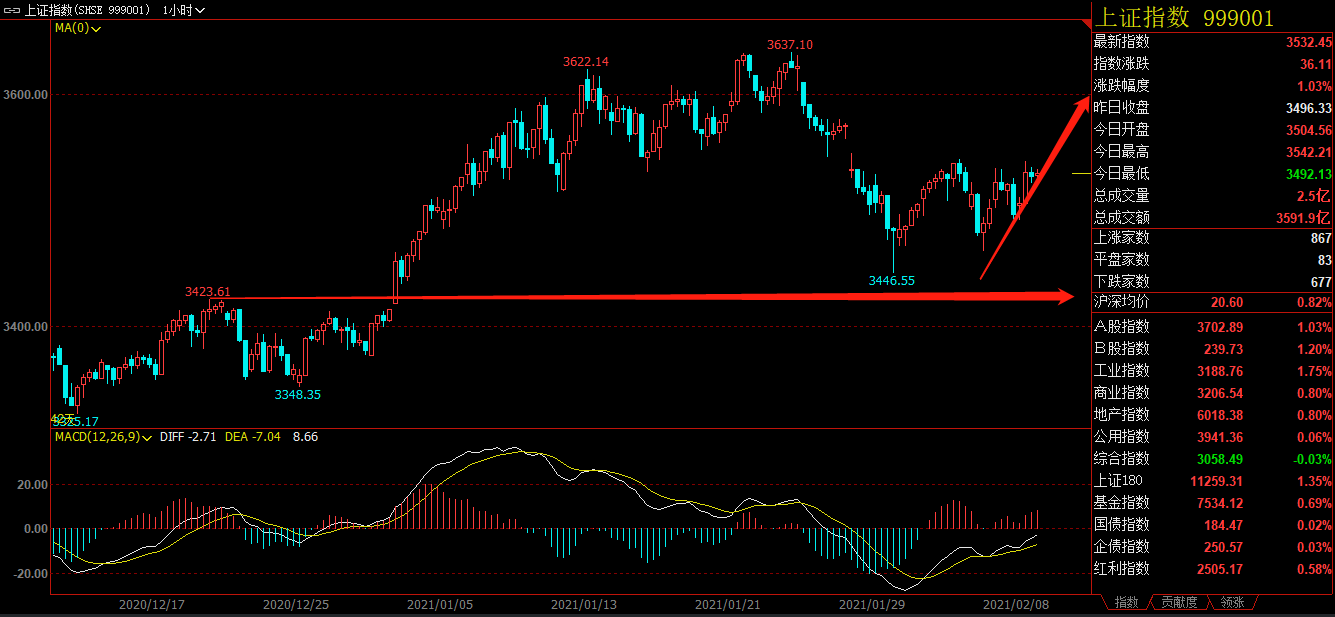Open the 1小时 timeframe dropdown
1335x617 pixels.
tap(184, 10)
